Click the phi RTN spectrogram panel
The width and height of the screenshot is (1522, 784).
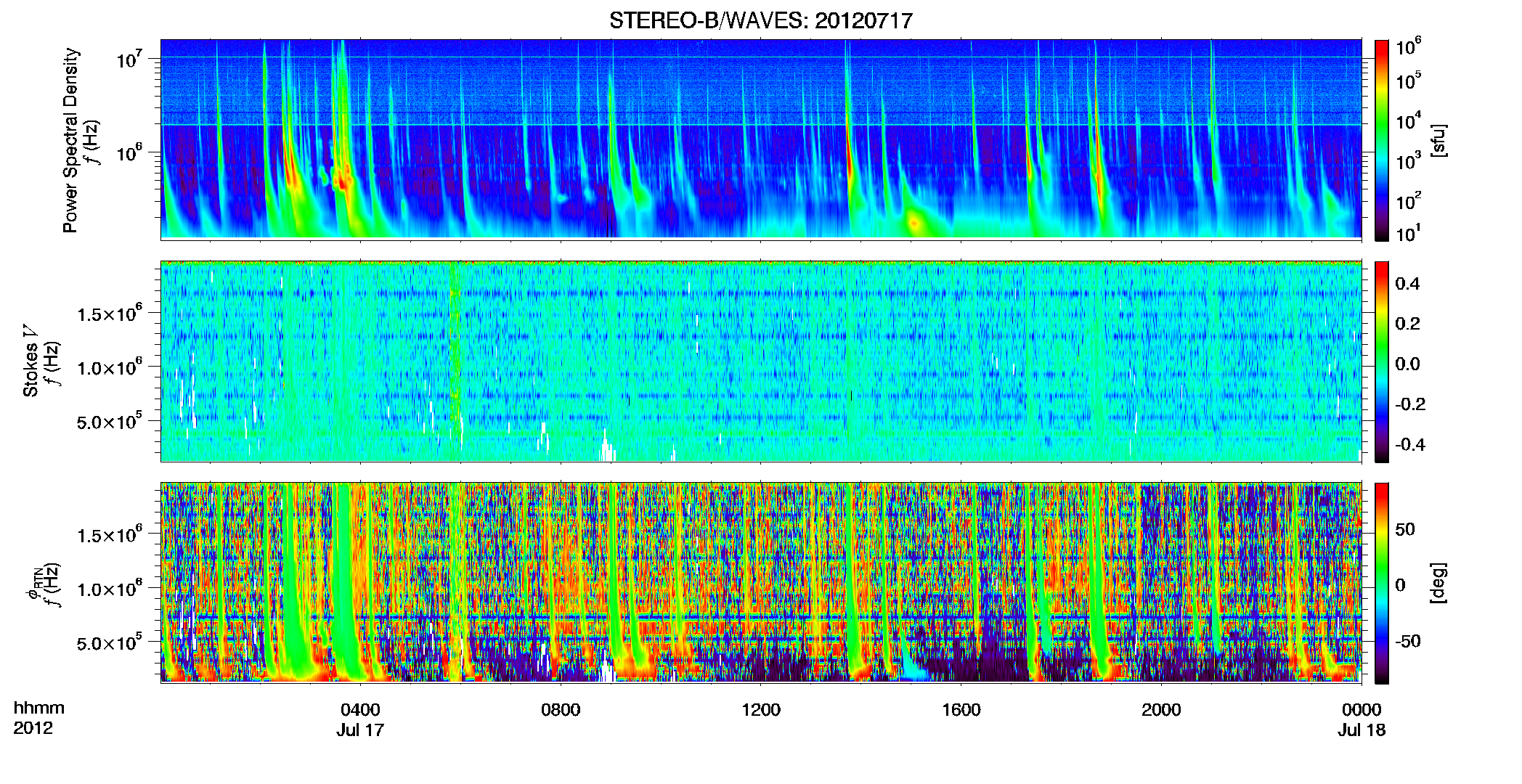761,583
